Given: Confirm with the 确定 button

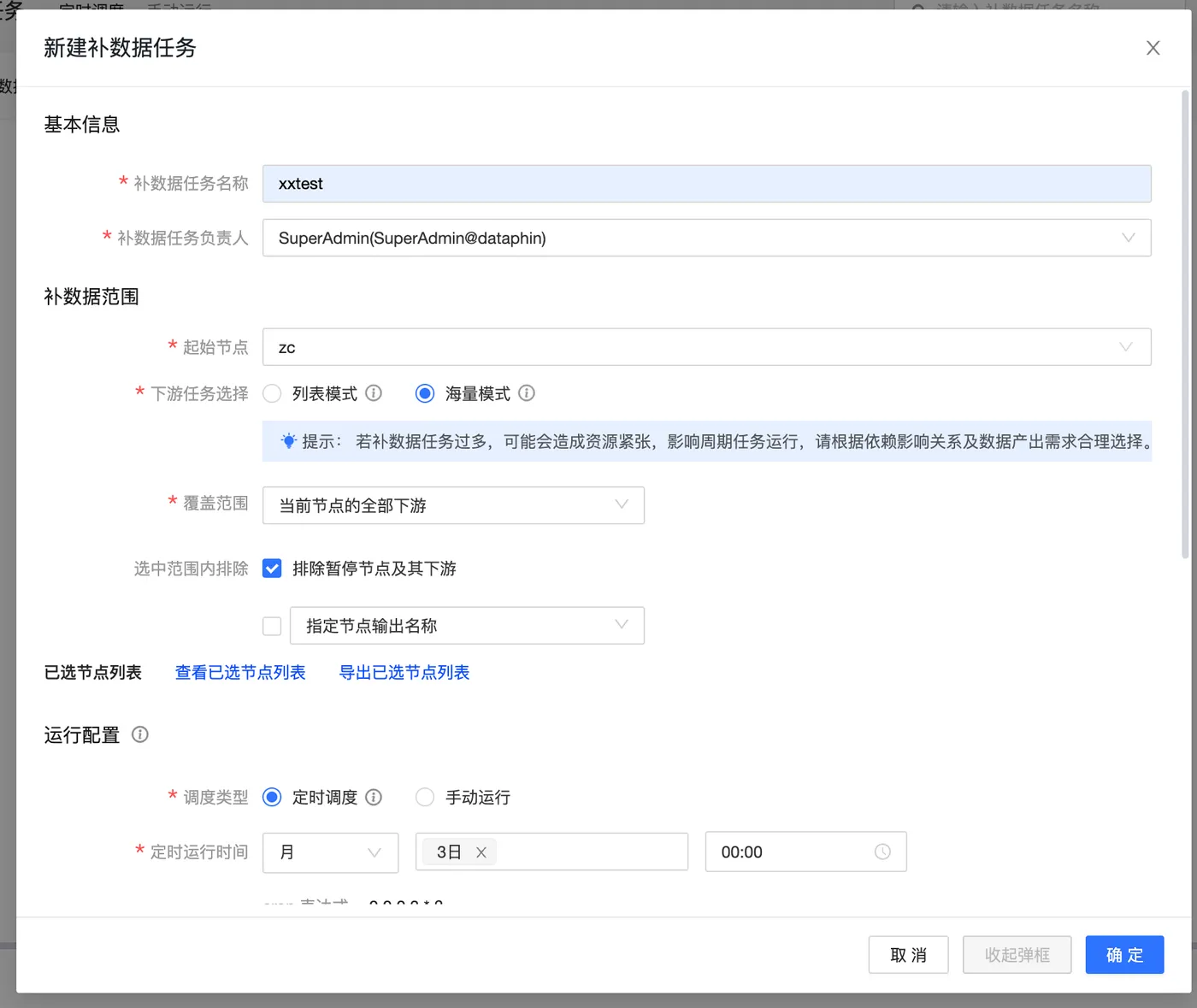Looking at the screenshot, I should click(x=1124, y=955).
